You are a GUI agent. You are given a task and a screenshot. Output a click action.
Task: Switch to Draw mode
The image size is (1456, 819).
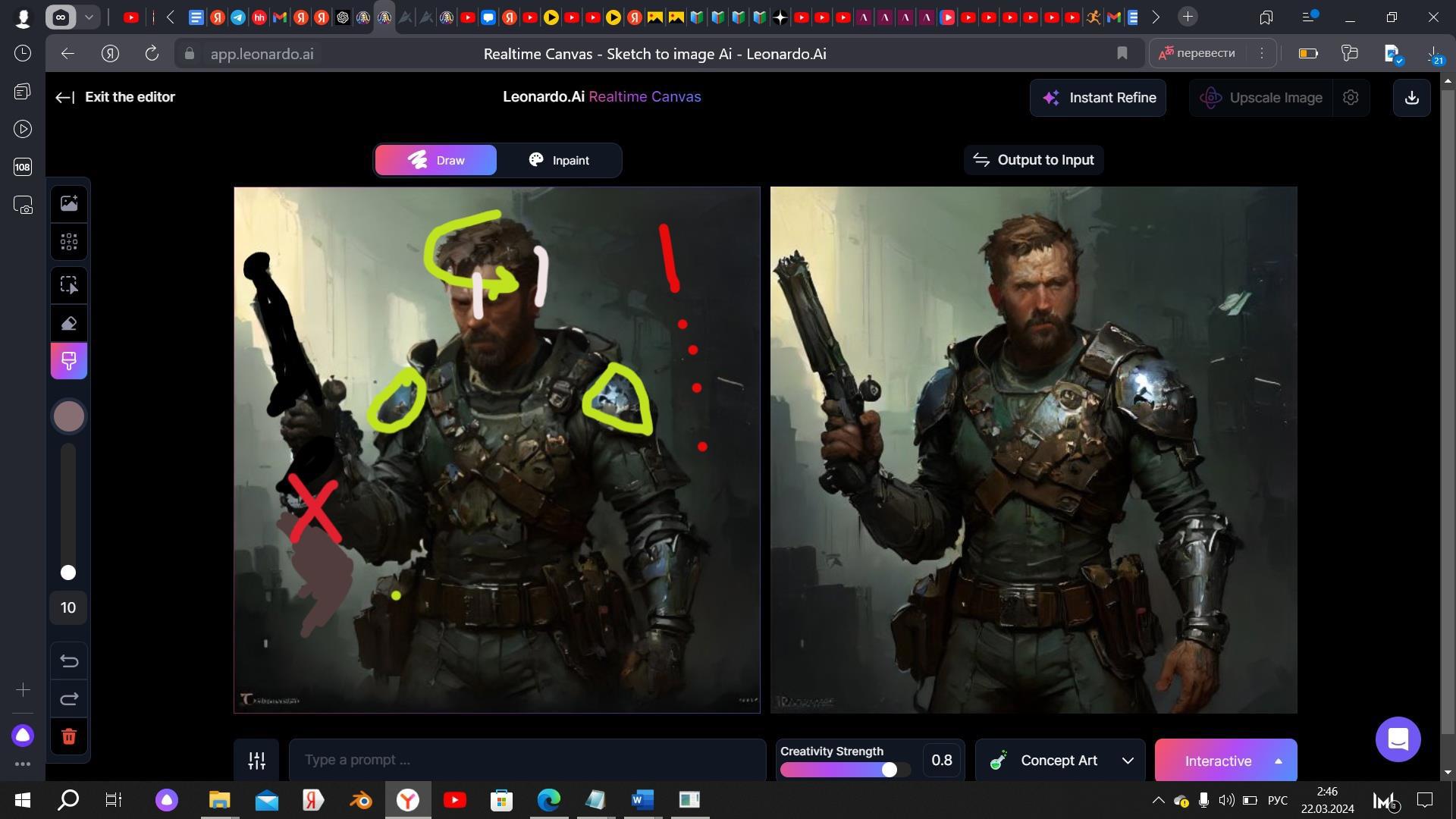[436, 161]
